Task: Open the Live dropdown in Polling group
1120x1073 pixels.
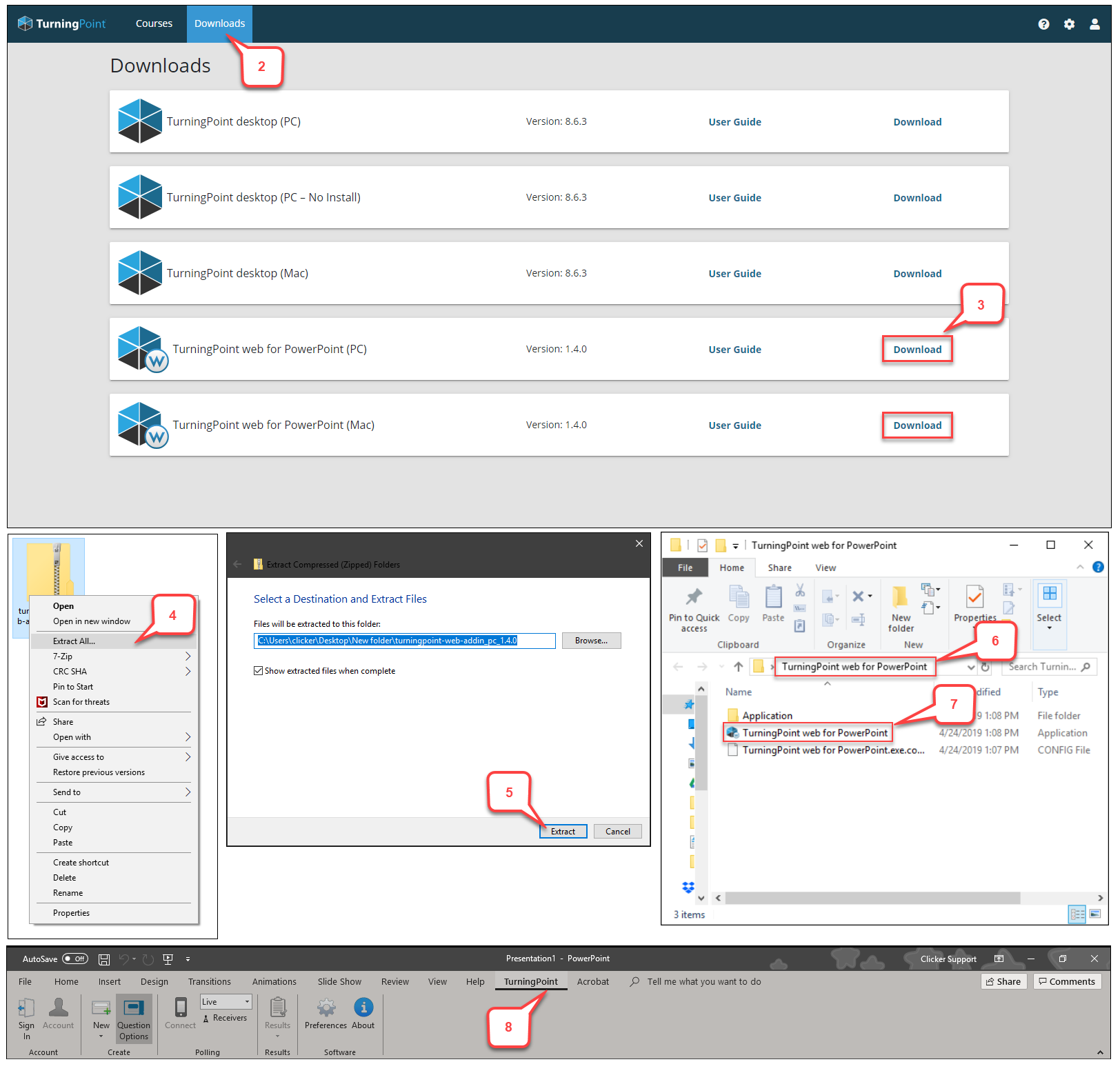Action: tap(226, 1001)
